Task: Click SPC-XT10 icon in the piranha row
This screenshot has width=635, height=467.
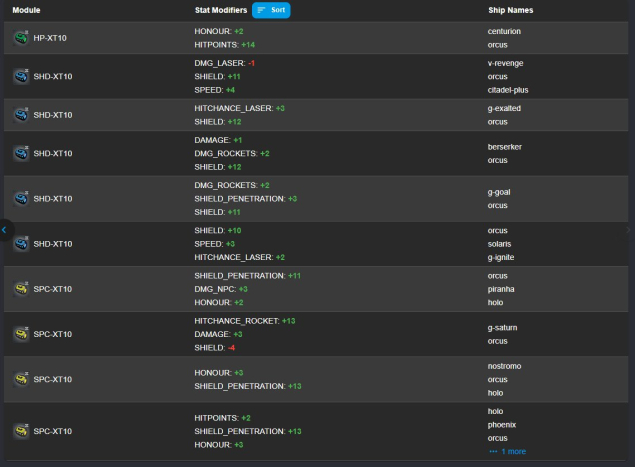Action: [x=21, y=288]
